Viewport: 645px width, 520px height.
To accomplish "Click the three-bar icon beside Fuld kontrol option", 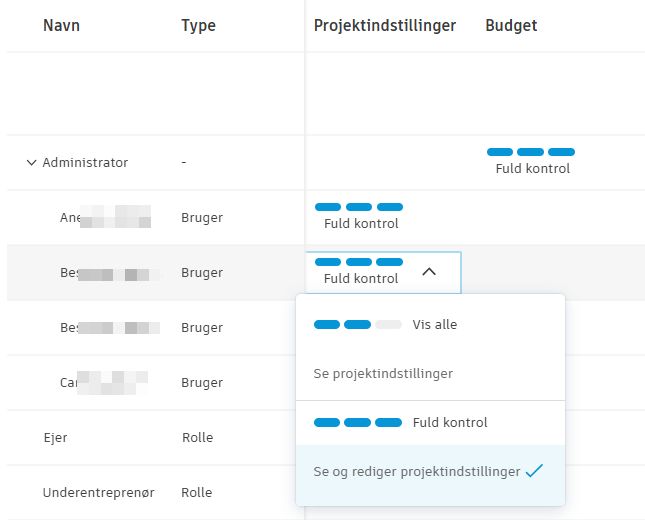I will tap(357, 423).
